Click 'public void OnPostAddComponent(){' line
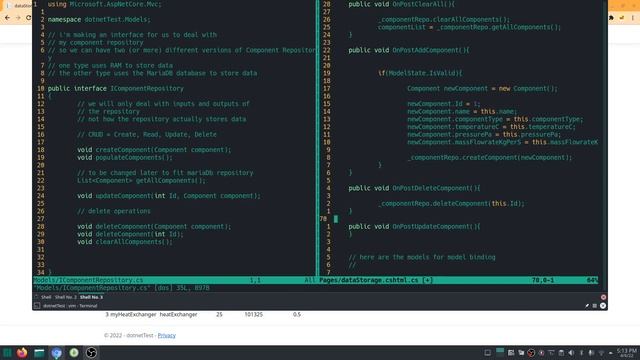The width and height of the screenshot is (640, 360). [x=409, y=50]
